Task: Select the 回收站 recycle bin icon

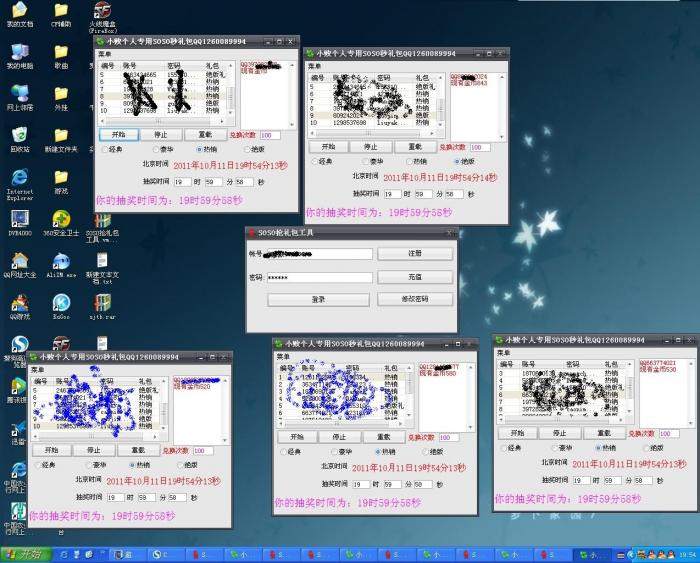Action: (x=20, y=140)
